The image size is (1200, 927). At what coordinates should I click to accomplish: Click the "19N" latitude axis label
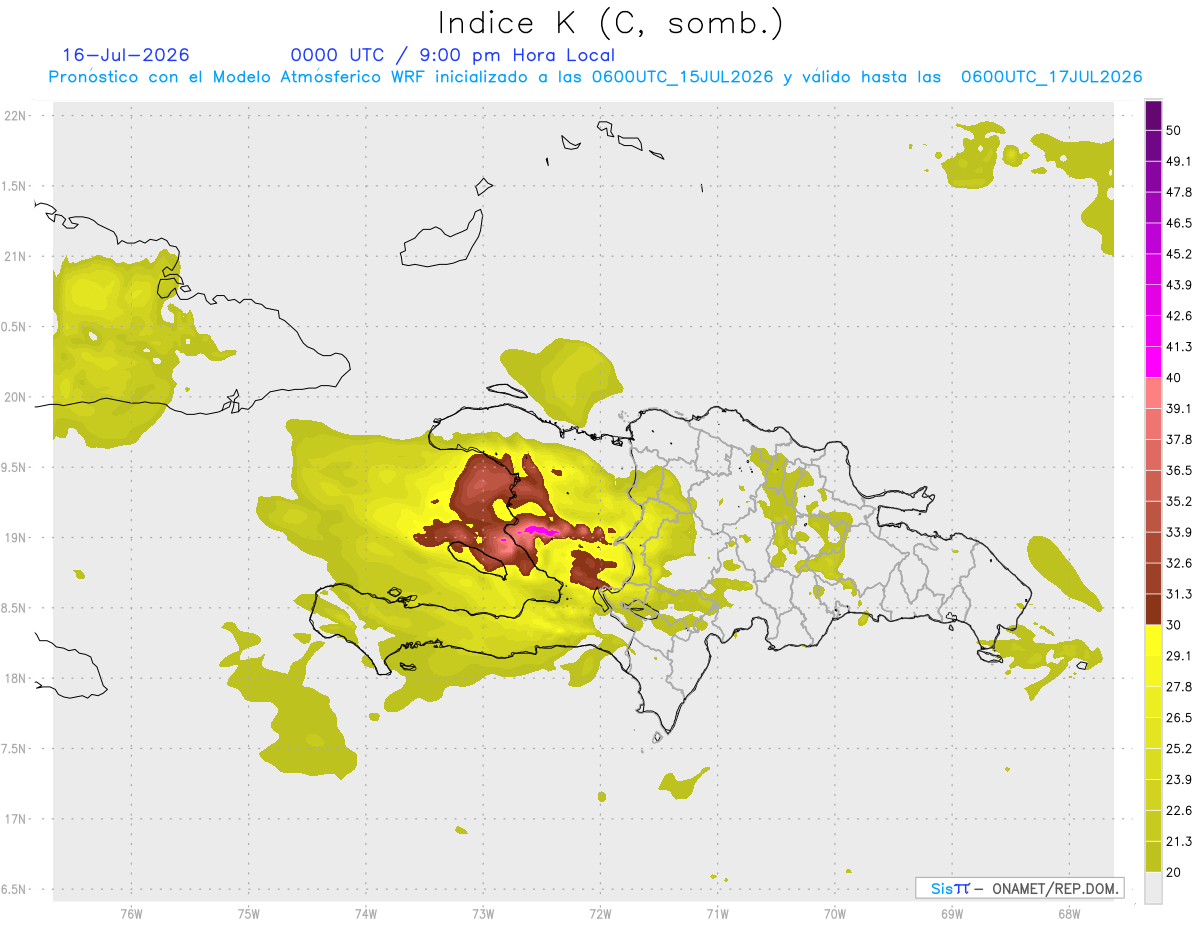[x=16, y=538]
